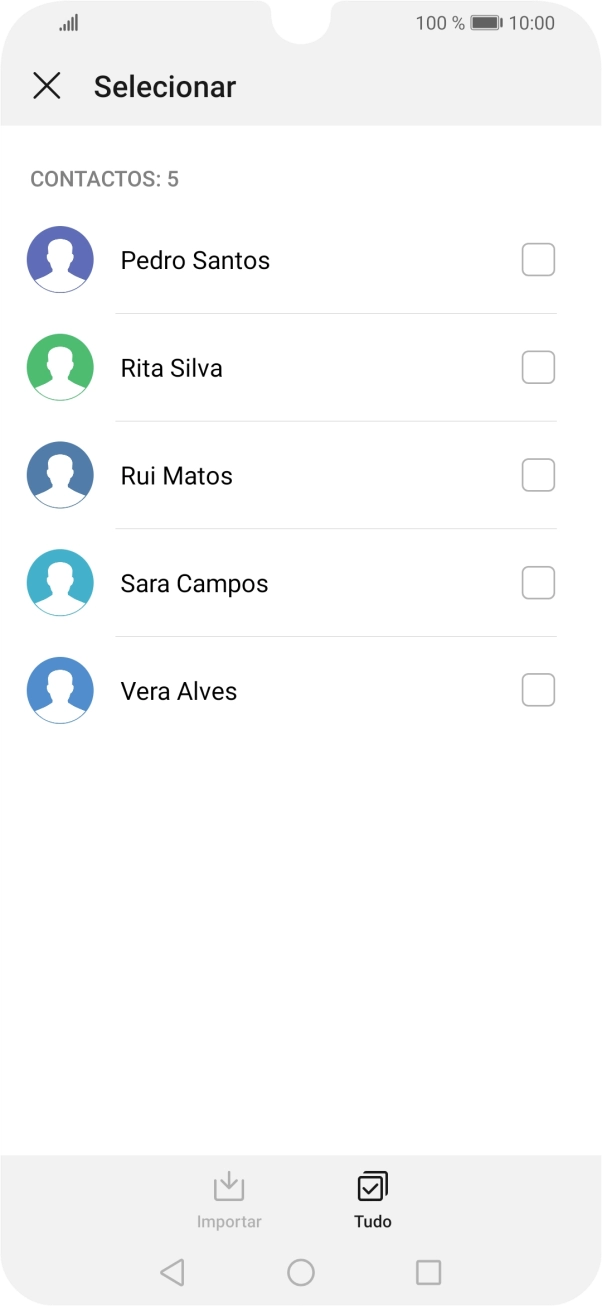Close the Selecionar screen with the X
602x1306 pixels.
(x=47, y=86)
